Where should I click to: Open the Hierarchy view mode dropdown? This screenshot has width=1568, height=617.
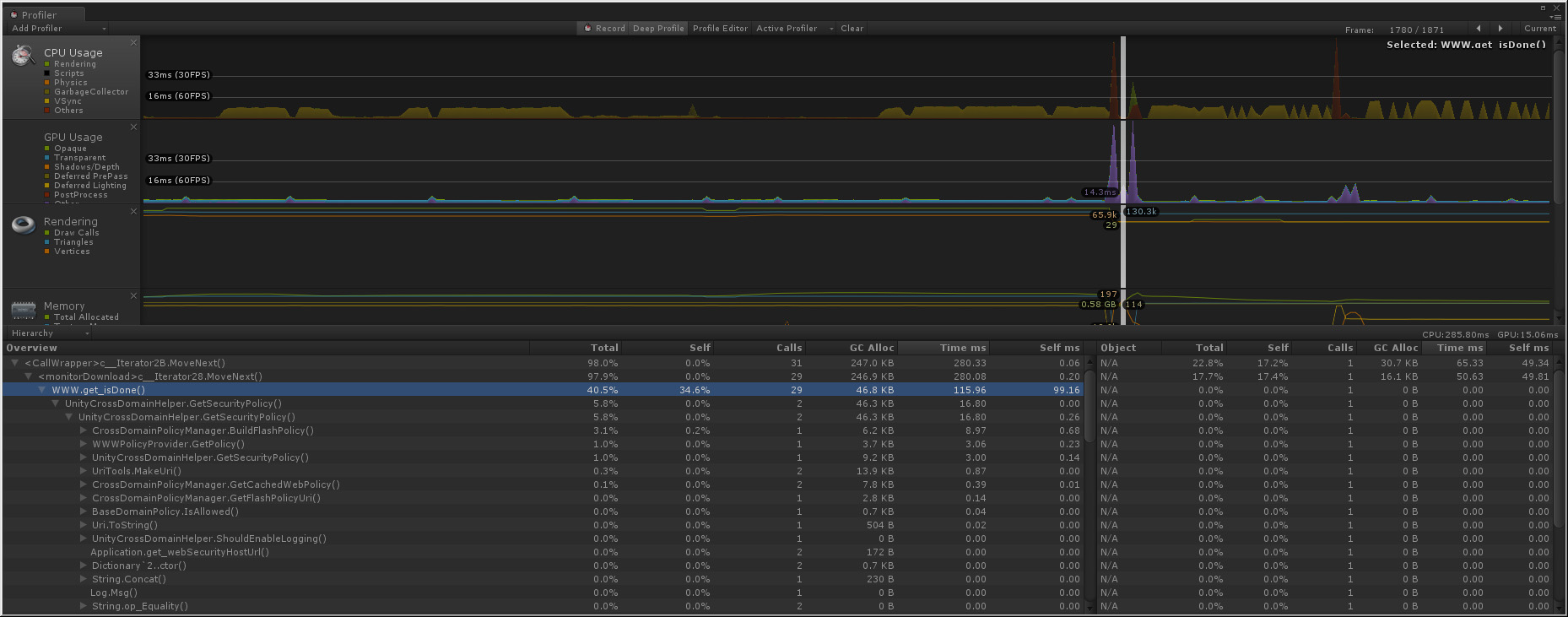click(49, 333)
